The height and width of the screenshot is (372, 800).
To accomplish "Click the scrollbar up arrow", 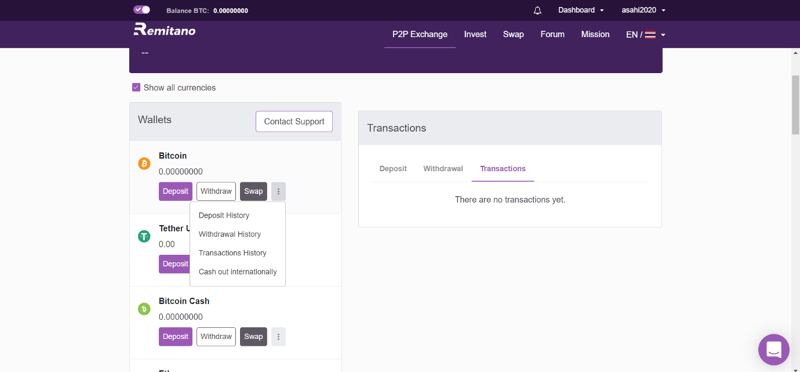I will click(795, 53).
